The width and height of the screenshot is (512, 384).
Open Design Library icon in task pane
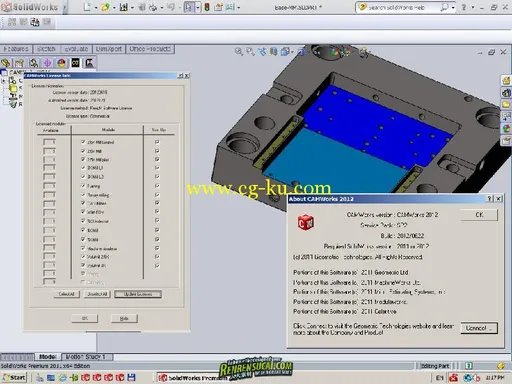pyautogui.click(x=506, y=92)
